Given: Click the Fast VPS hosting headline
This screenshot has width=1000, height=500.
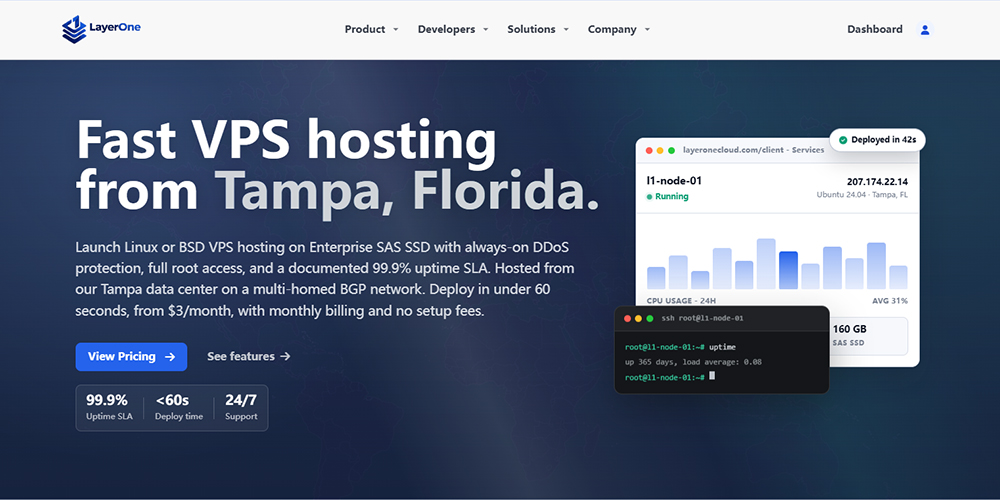Looking at the screenshot, I should (x=286, y=142).
